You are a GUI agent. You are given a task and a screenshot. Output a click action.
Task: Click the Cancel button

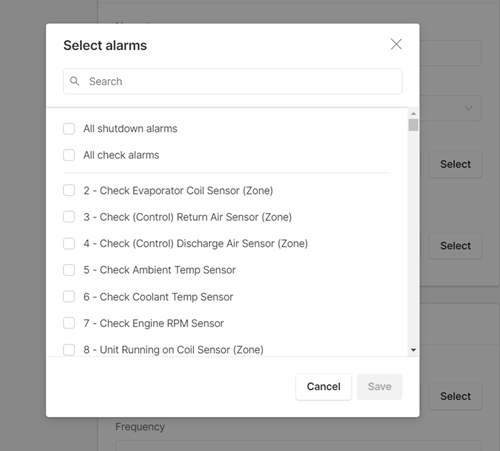(323, 387)
